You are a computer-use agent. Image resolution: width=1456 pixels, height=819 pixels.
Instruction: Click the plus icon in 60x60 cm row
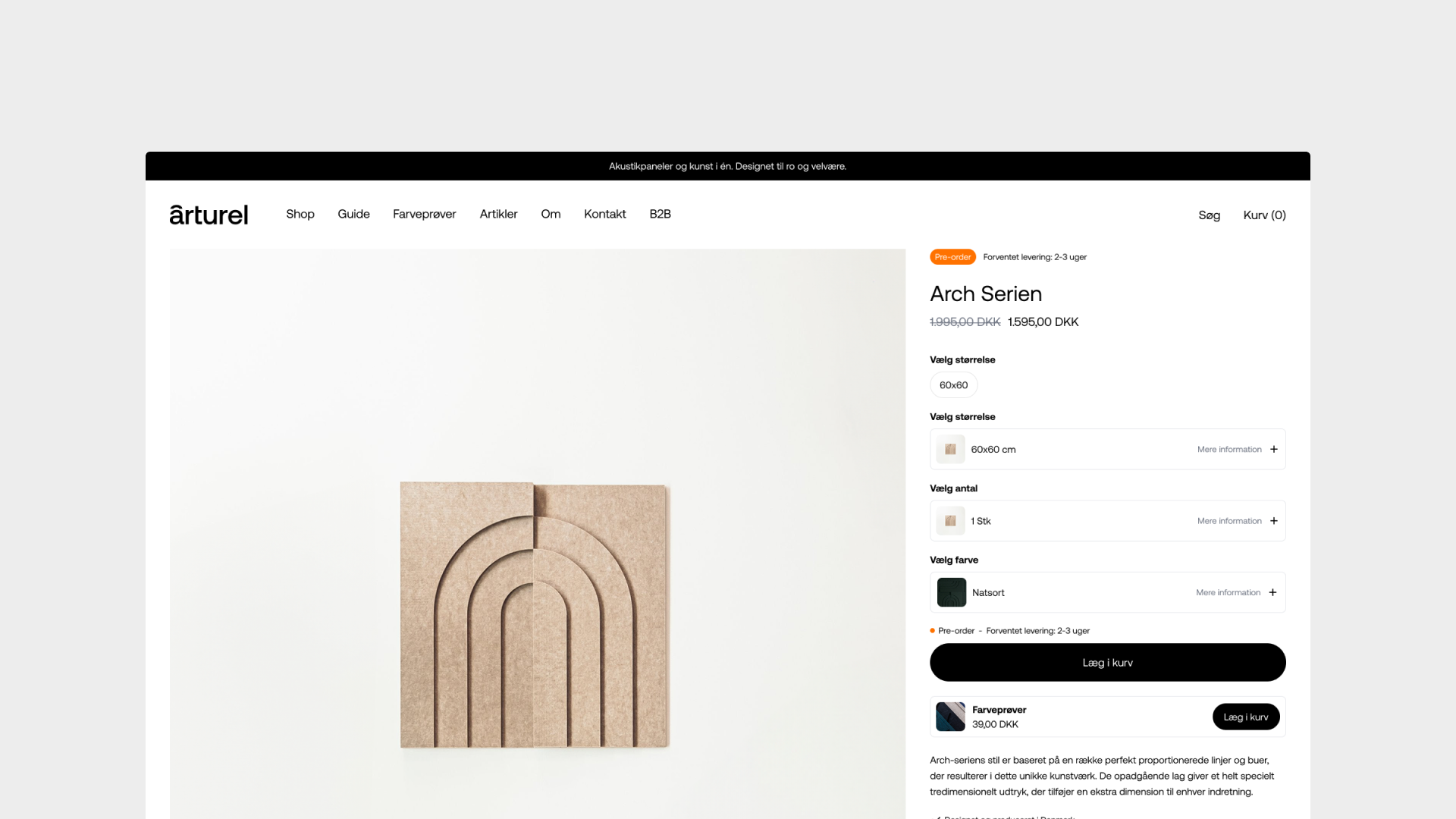(x=1274, y=449)
